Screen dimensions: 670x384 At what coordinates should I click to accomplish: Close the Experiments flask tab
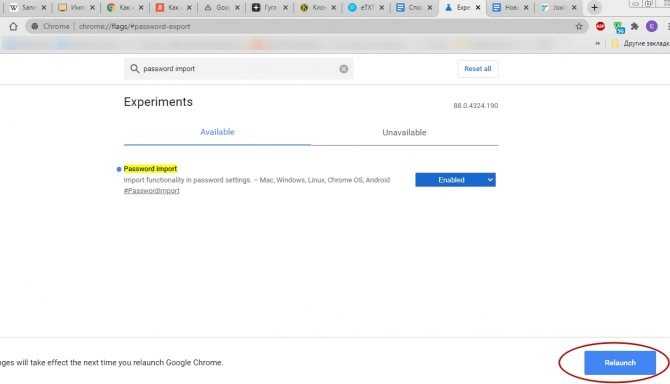tap(478, 8)
